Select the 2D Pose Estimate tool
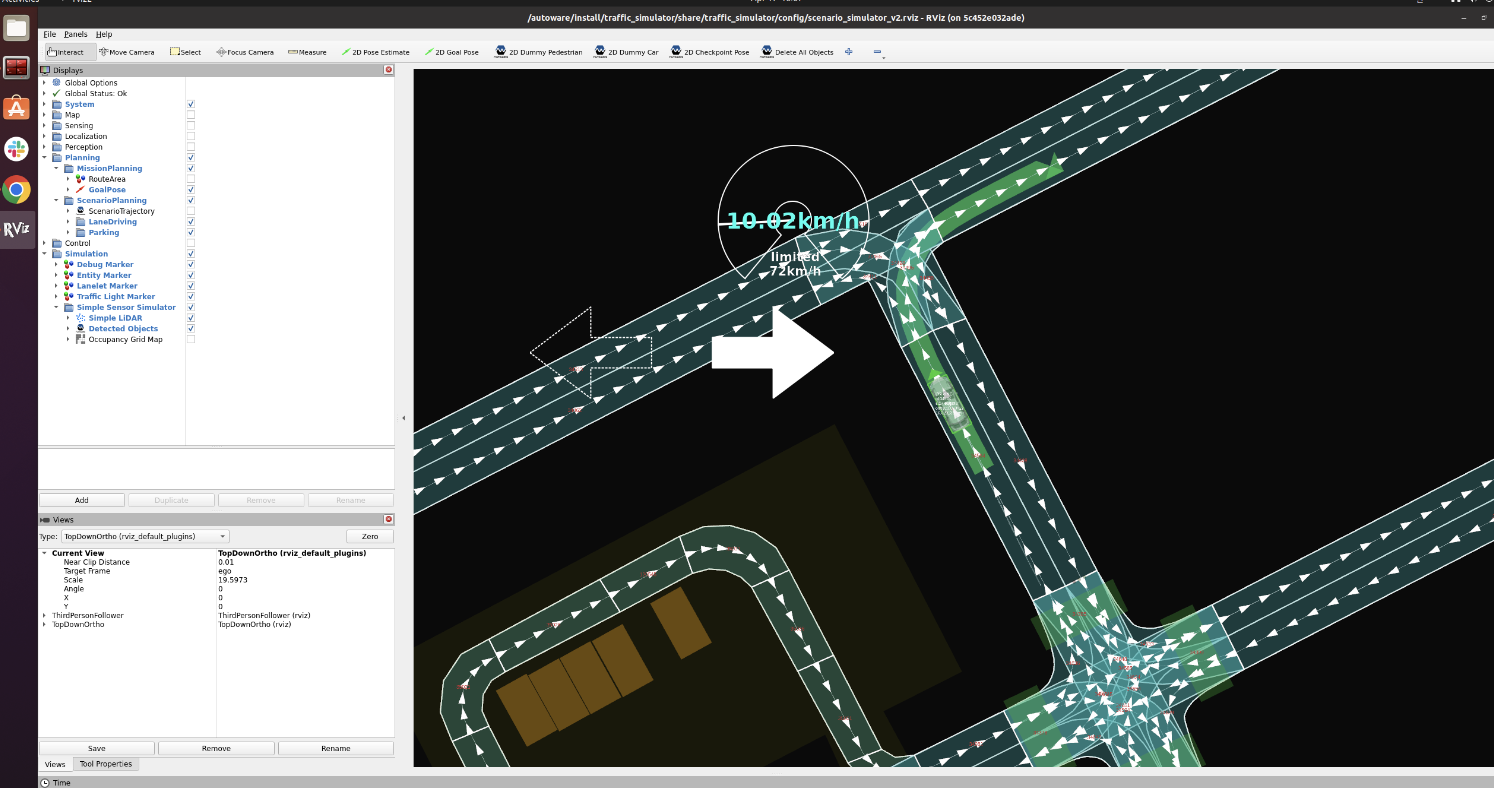The width and height of the screenshot is (1494, 788). click(x=375, y=52)
